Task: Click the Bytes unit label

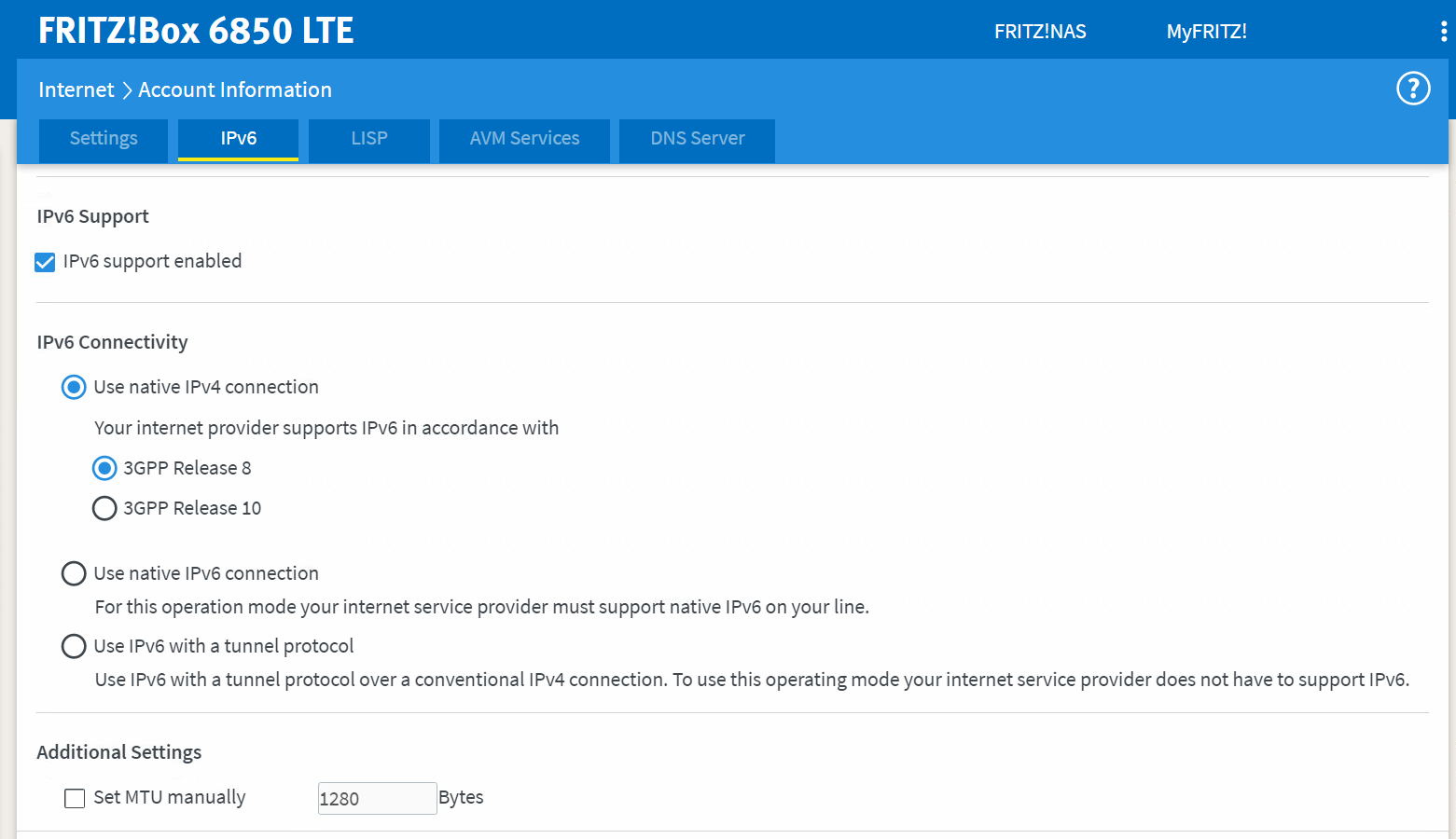Action: tap(461, 797)
